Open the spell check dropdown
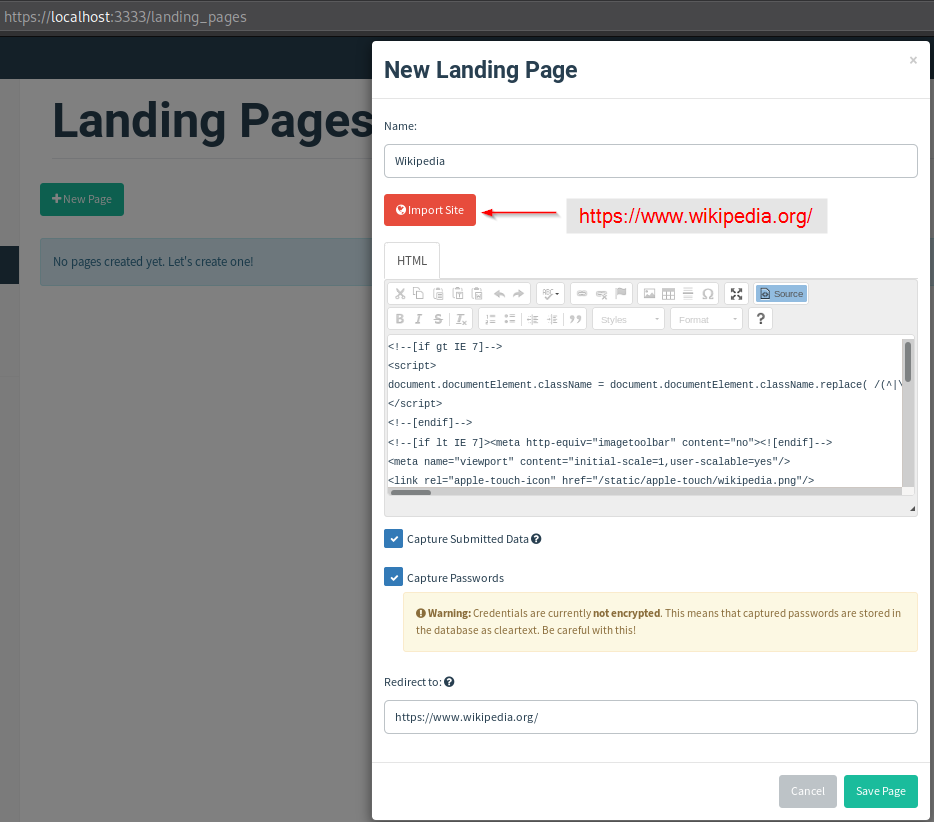Image resolution: width=934 pixels, height=822 pixels. click(x=550, y=293)
